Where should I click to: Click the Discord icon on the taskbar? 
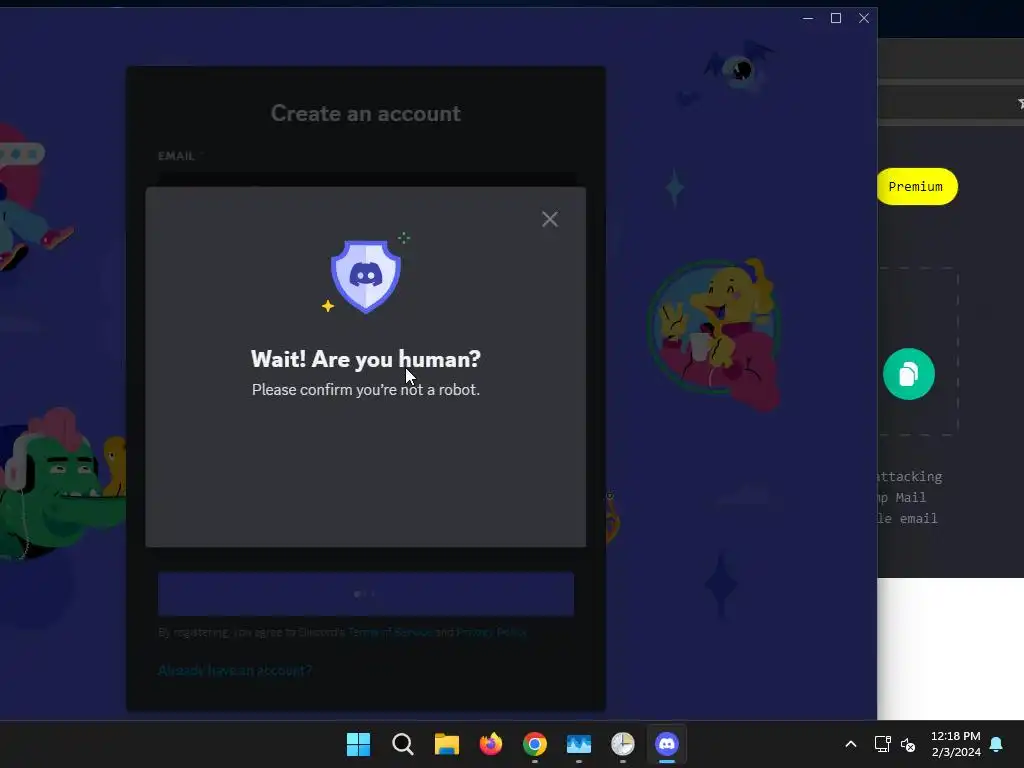tap(667, 744)
